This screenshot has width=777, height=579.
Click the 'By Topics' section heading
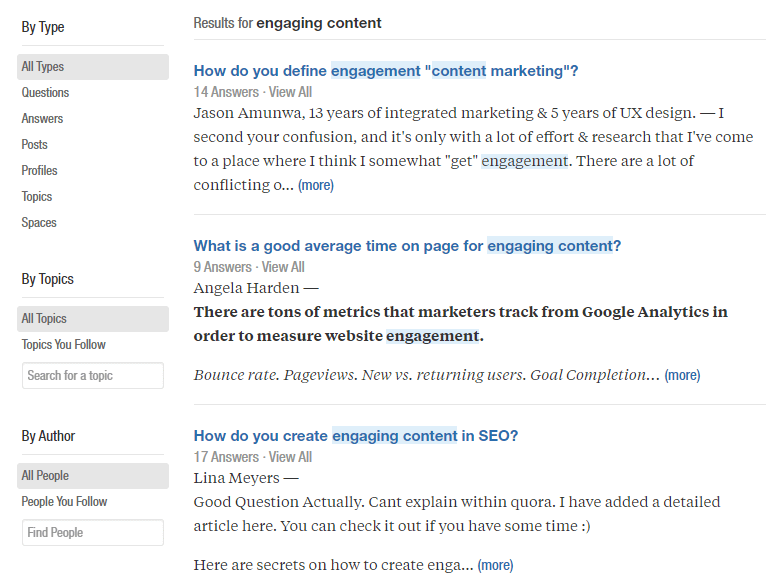click(x=48, y=279)
